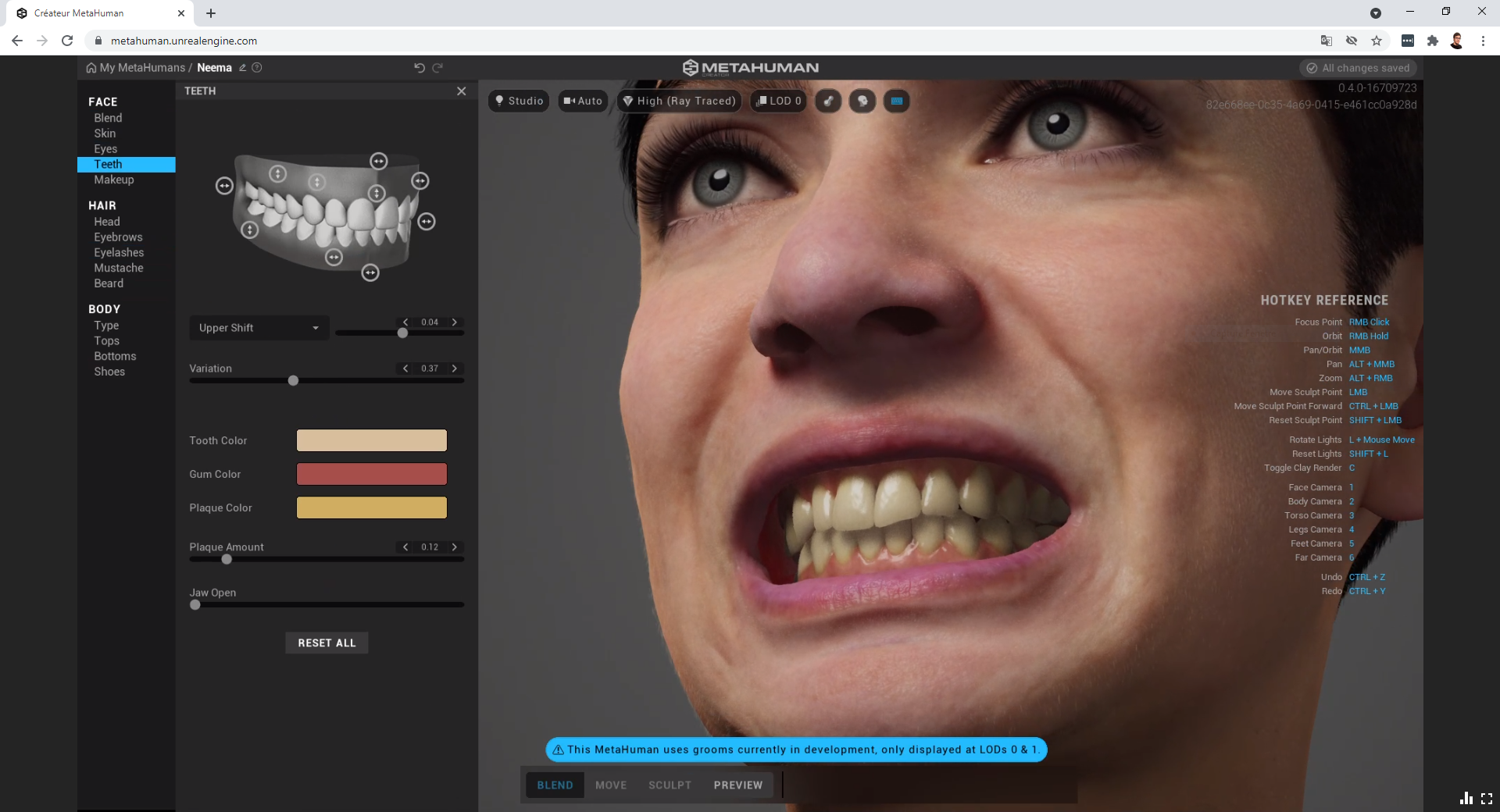Click the home icon beside My MetaHumans
The height and width of the screenshot is (812, 1500).
pos(91,68)
